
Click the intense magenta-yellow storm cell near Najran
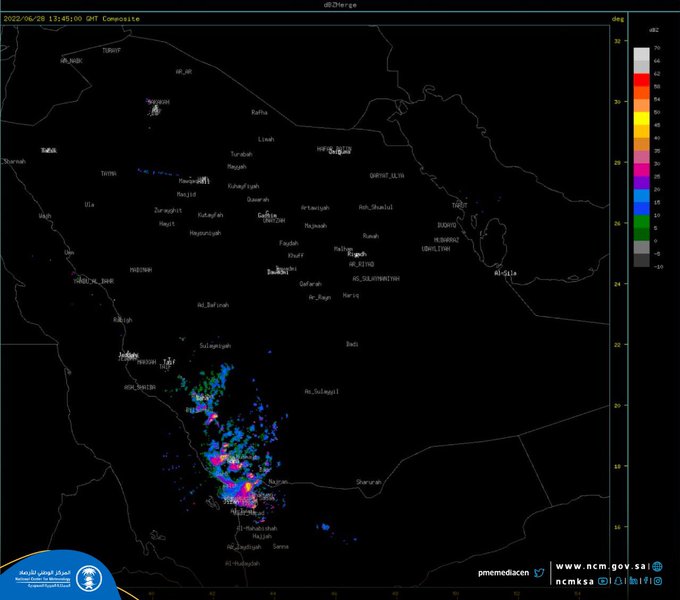pyautogui.click(x=247, y=488)
